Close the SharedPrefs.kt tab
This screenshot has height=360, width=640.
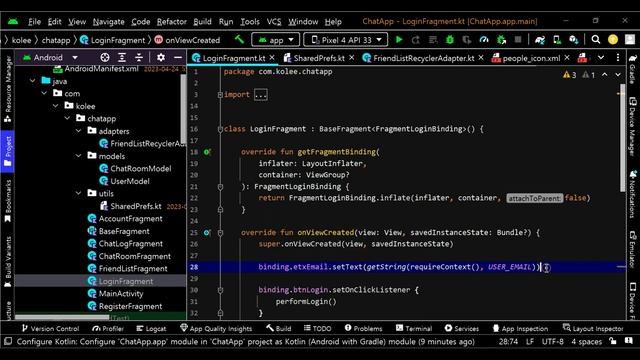[351, 58]
